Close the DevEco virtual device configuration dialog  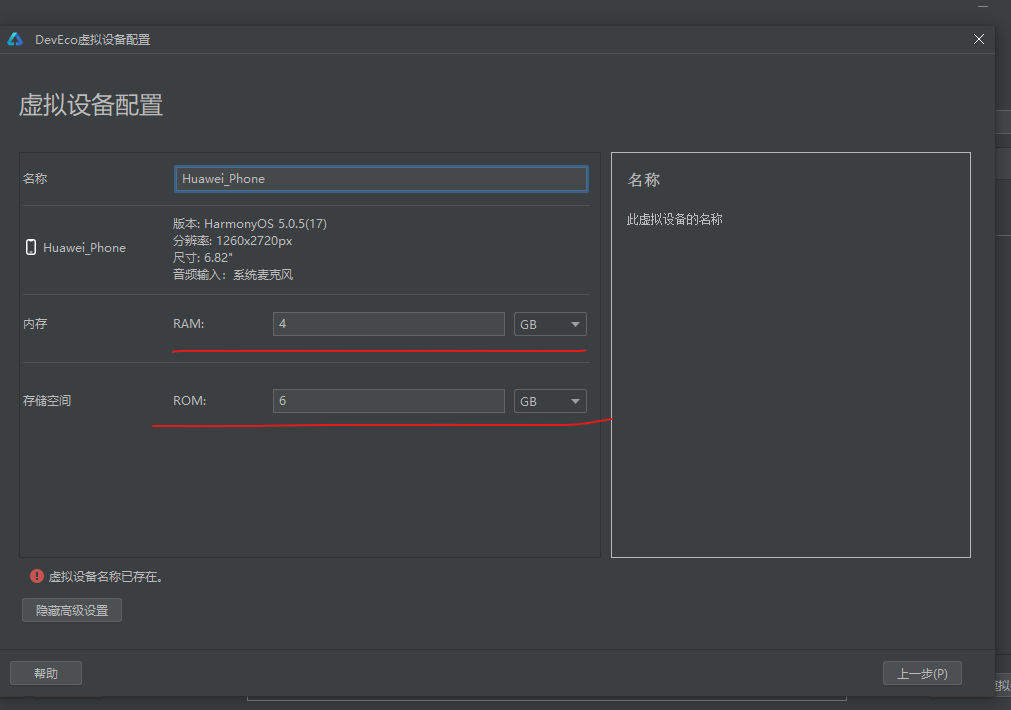tap(979, 39)
